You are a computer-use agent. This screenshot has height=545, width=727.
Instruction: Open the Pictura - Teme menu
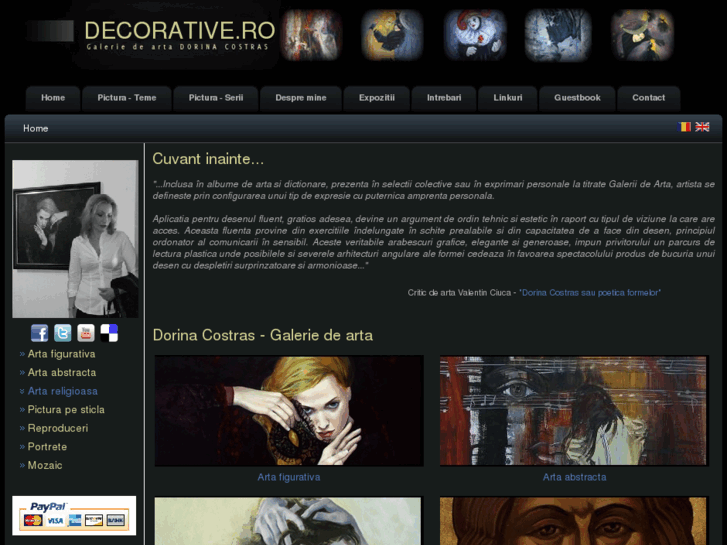(127, 98)
